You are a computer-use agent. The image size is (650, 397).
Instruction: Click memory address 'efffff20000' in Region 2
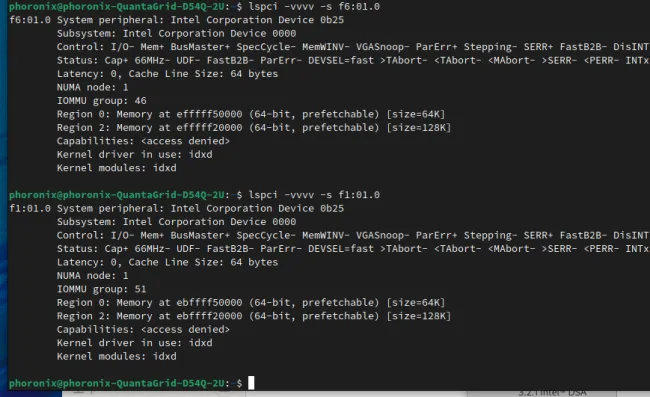[209, 128]
